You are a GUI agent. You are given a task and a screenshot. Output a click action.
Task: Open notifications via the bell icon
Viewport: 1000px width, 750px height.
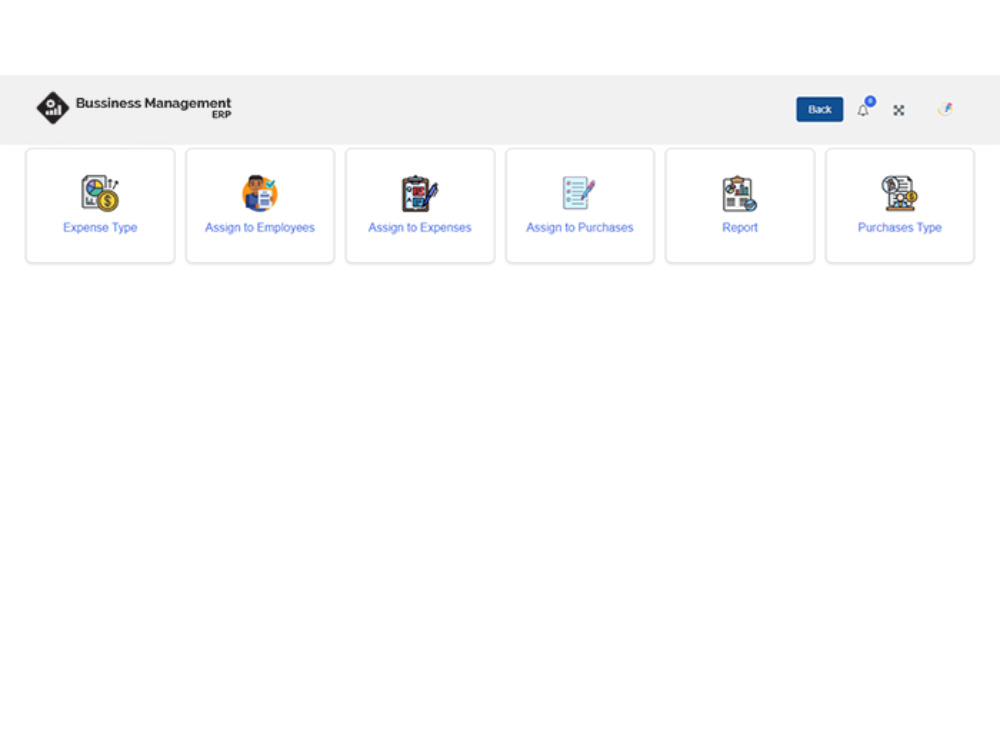click(863, 110)
